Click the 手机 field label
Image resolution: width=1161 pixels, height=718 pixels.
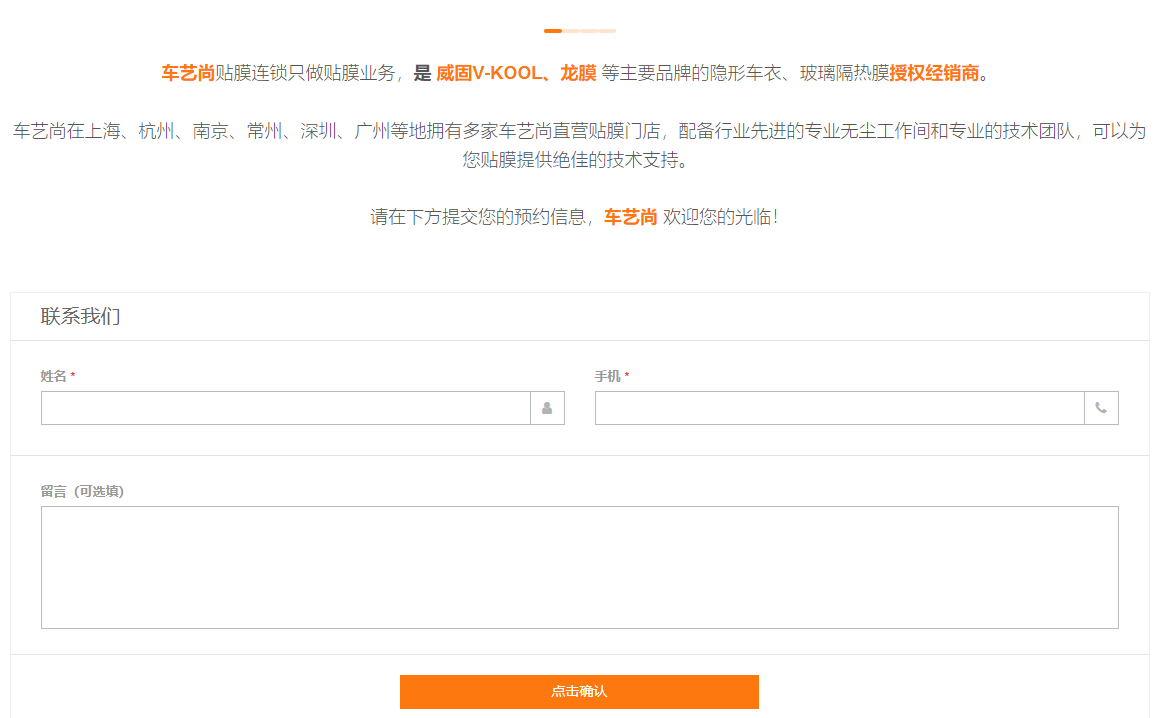pyautogui.click(x=607, y=376)
